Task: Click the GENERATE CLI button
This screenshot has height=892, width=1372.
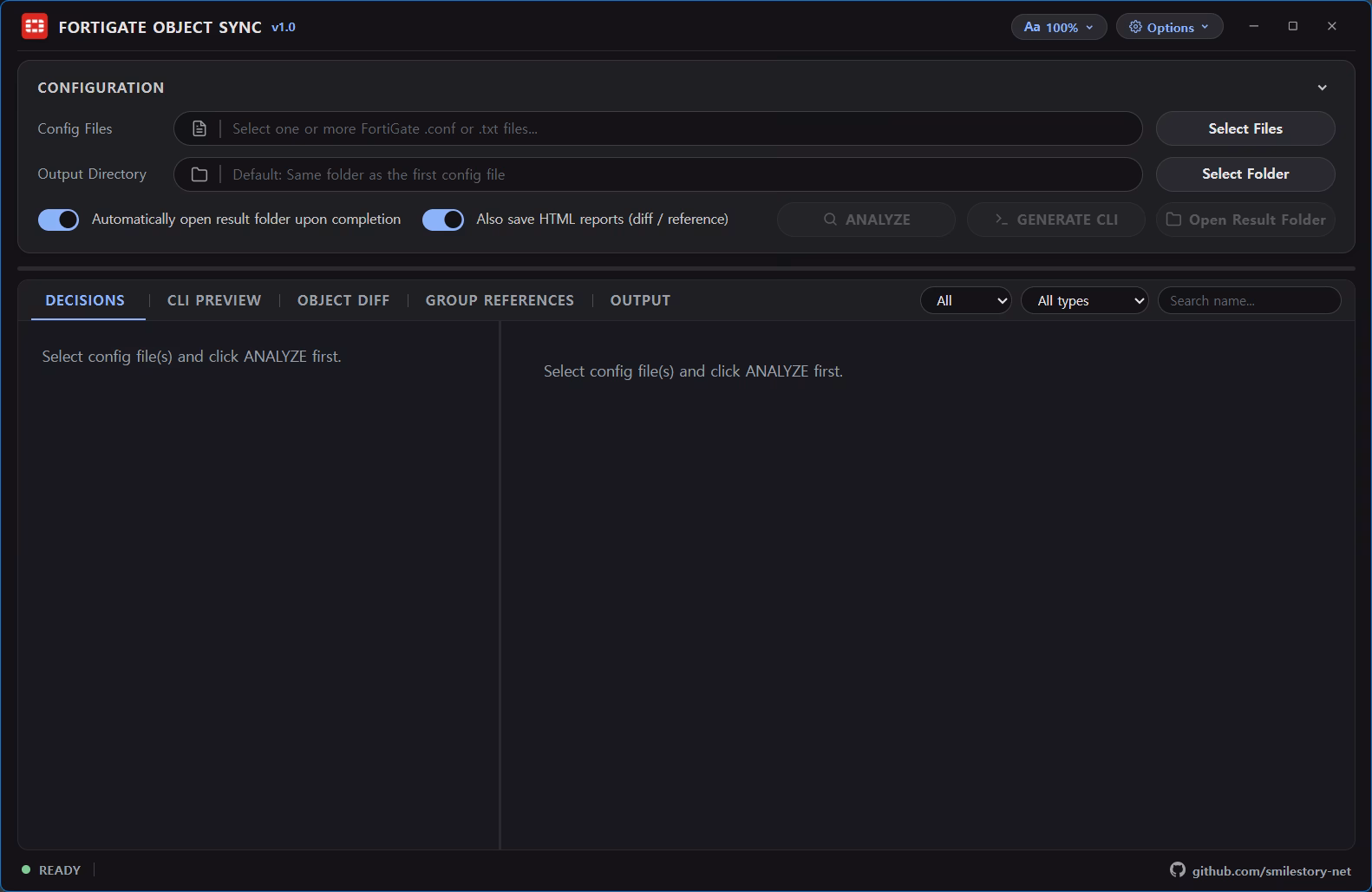Action: [x=1056, y=220]
